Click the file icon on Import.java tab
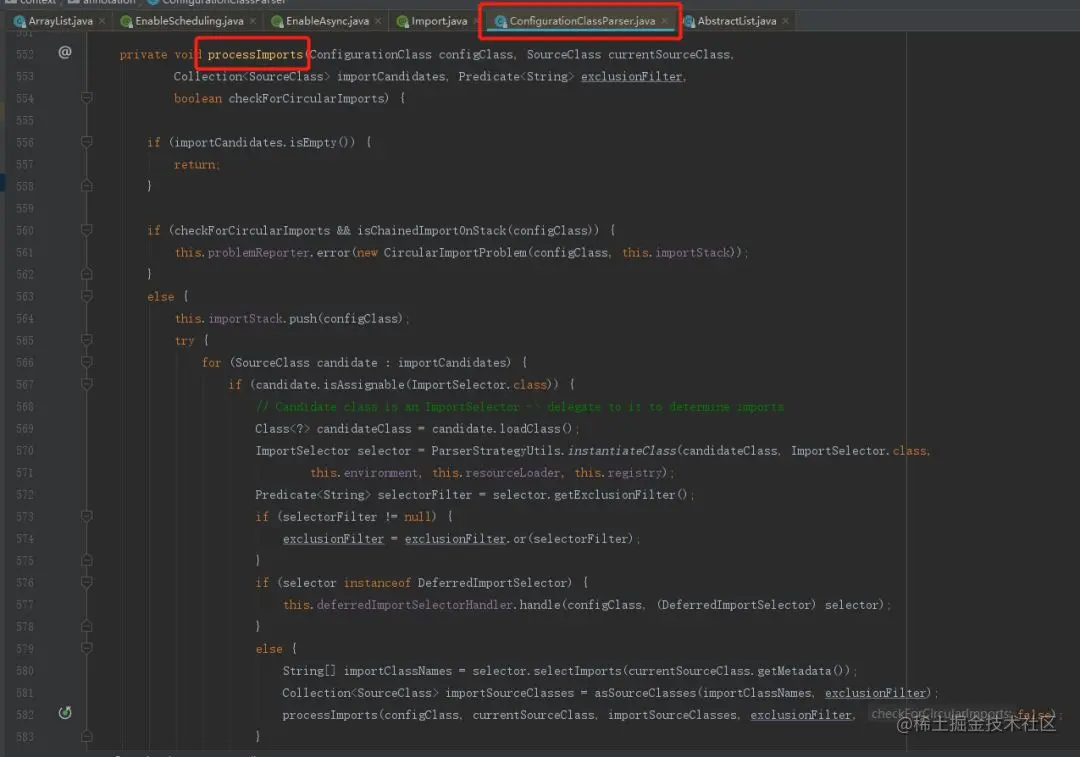Image resolution: width=1080 pixels, height=757 pixels. pyautogui.click(x=403, y=21)
